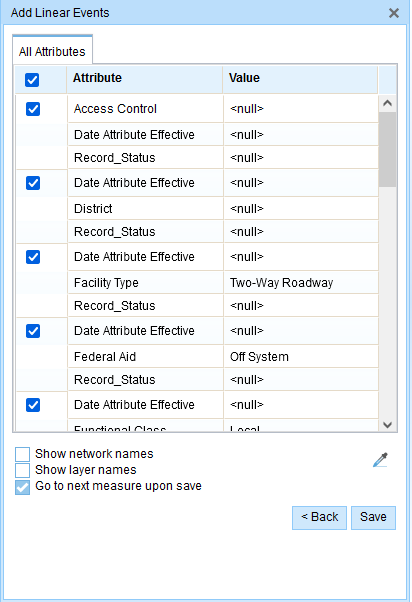Switch to the All Attributes tab
Viewport: 412px width, 602px height.
tap(52, 51)
